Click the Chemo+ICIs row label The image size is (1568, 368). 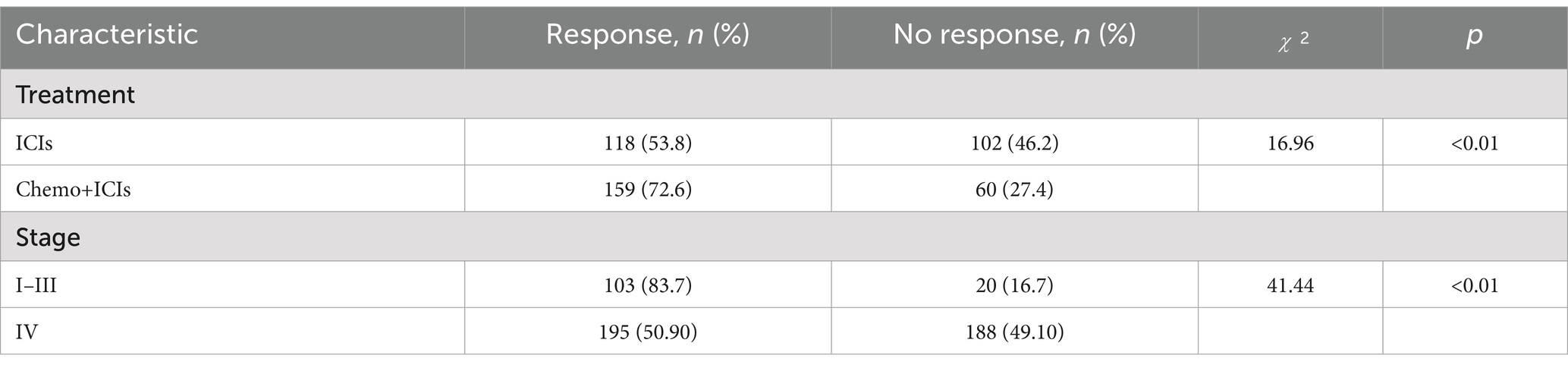(x=74, y=189)
